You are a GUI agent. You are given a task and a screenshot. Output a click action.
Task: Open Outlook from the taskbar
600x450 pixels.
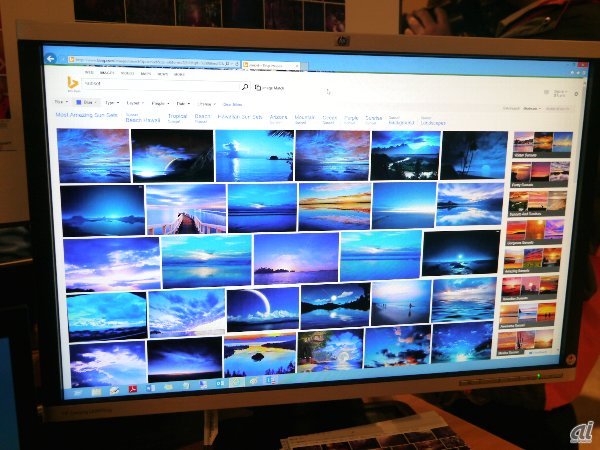point(220,383)
